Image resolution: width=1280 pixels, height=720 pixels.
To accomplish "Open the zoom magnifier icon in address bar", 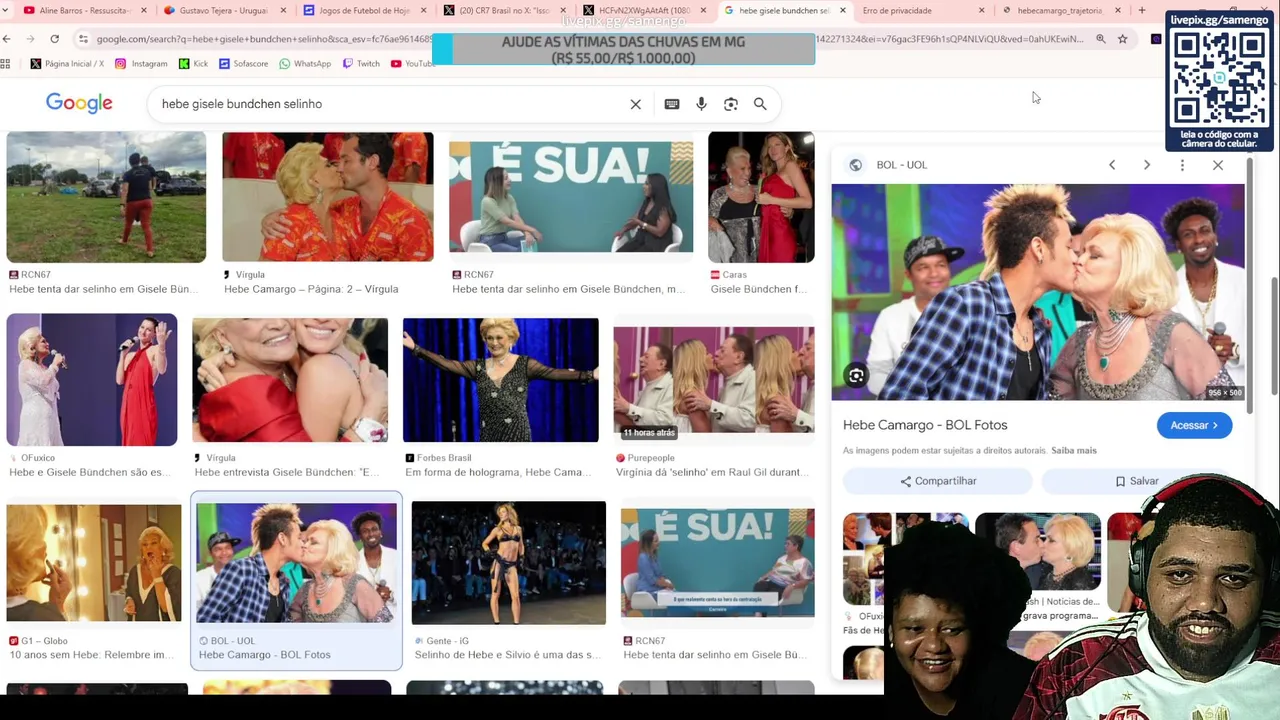I will [1100, 39].
